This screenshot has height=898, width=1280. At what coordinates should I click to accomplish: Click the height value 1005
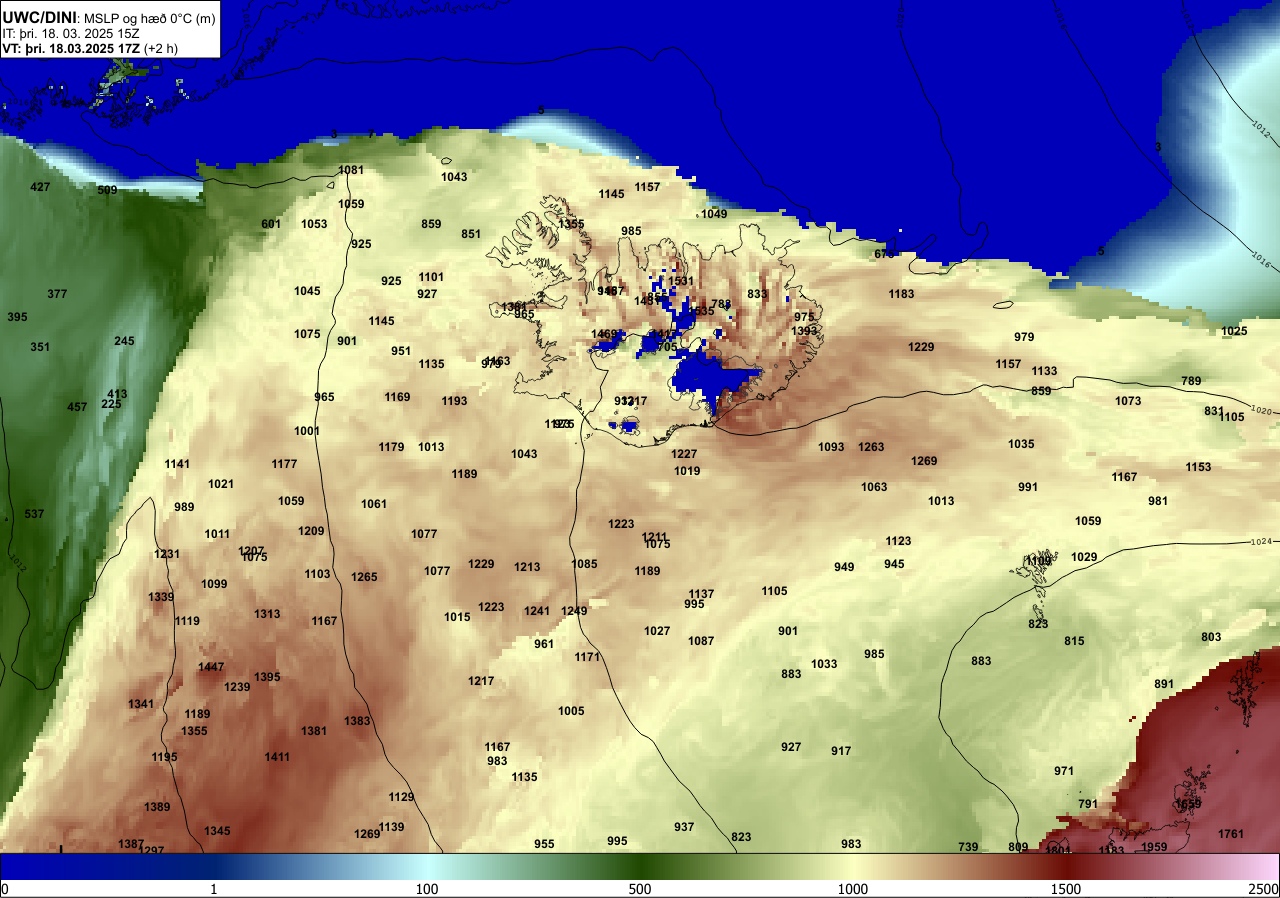(x=571, y=711)
